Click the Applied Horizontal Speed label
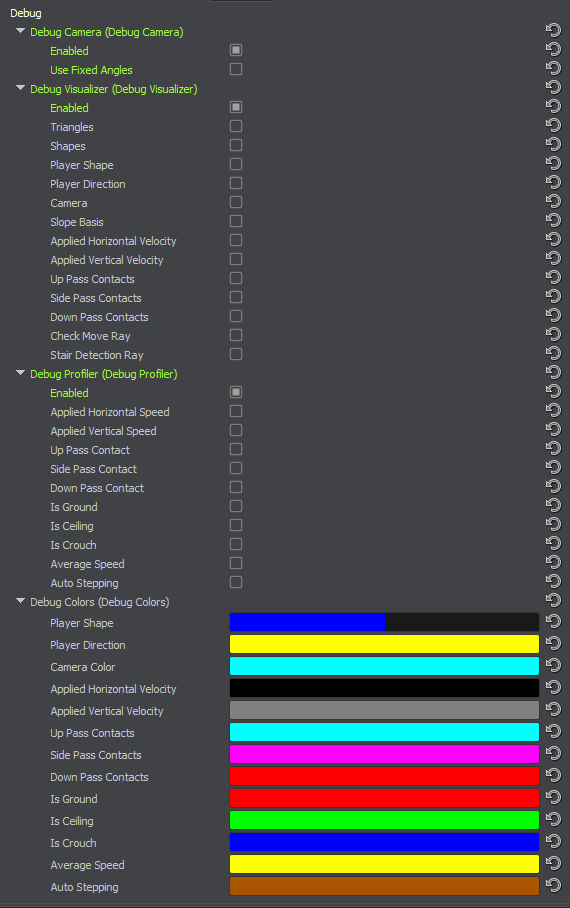The height and width of the screenshot is (908, 570). (x=110, y=412)
